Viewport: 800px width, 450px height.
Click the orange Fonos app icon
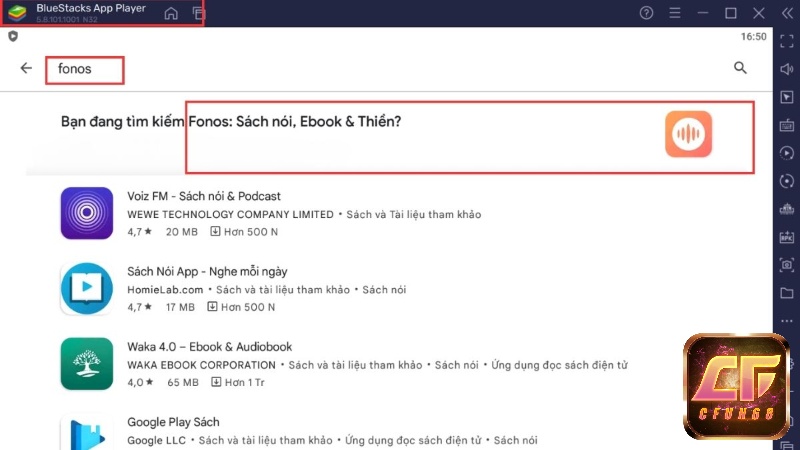pyautogui.click(x=688, y=134)
